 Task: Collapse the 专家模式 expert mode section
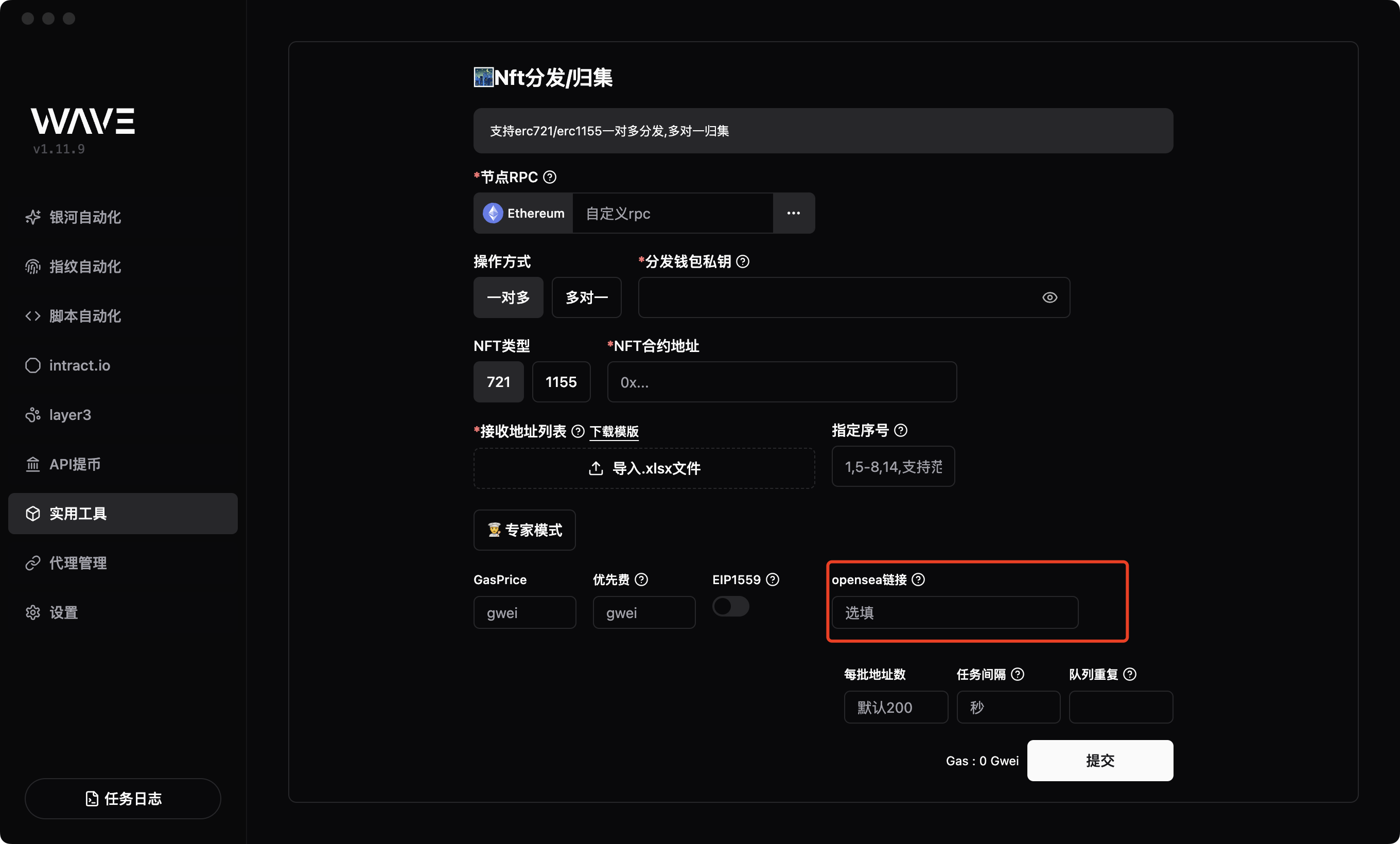[524, 530]
